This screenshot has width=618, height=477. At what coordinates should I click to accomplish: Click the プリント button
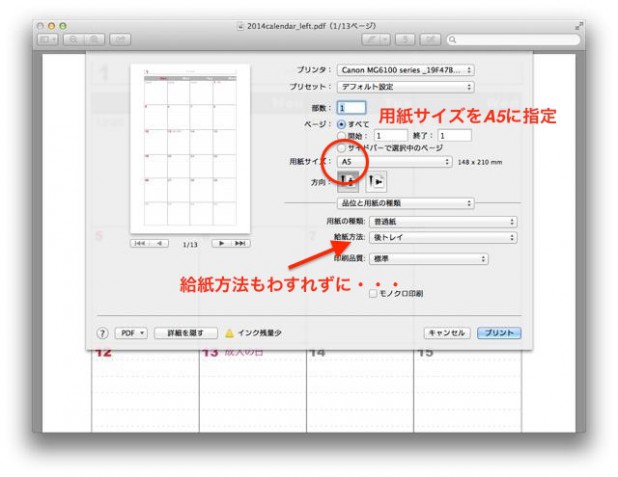499,333
